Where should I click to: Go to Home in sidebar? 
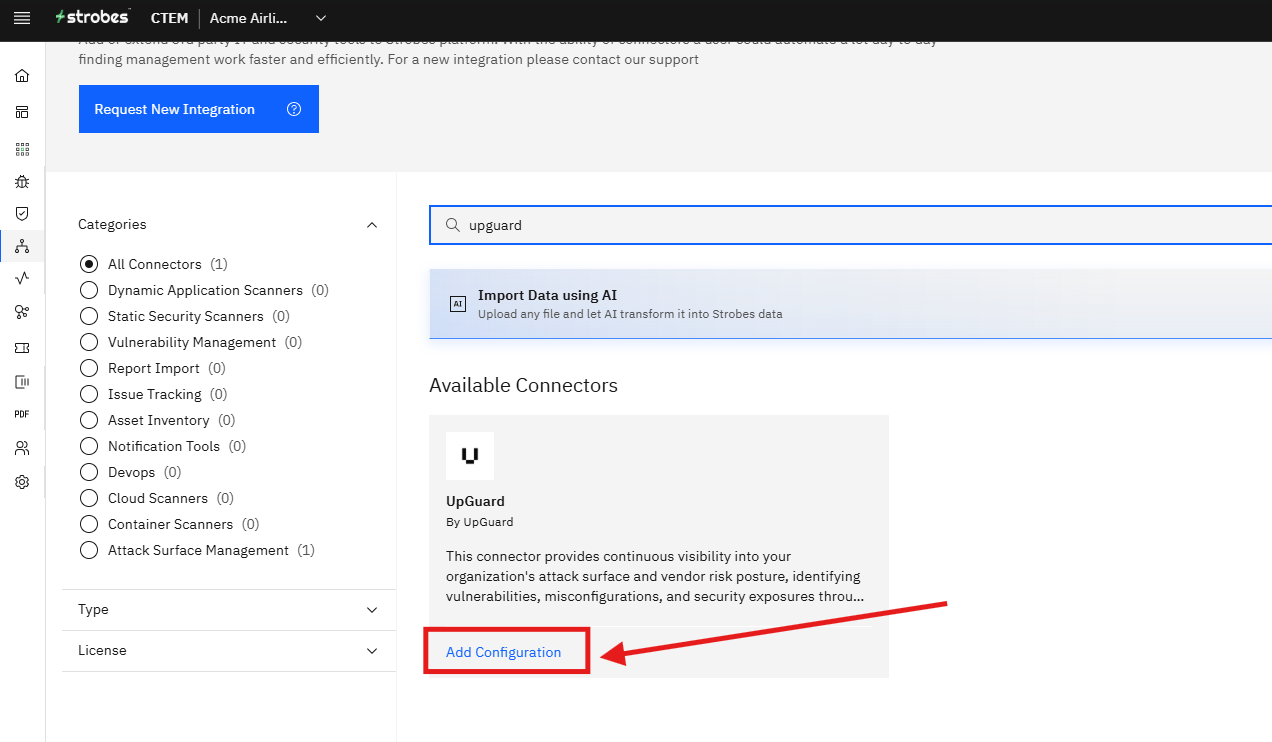click(22, 76)
